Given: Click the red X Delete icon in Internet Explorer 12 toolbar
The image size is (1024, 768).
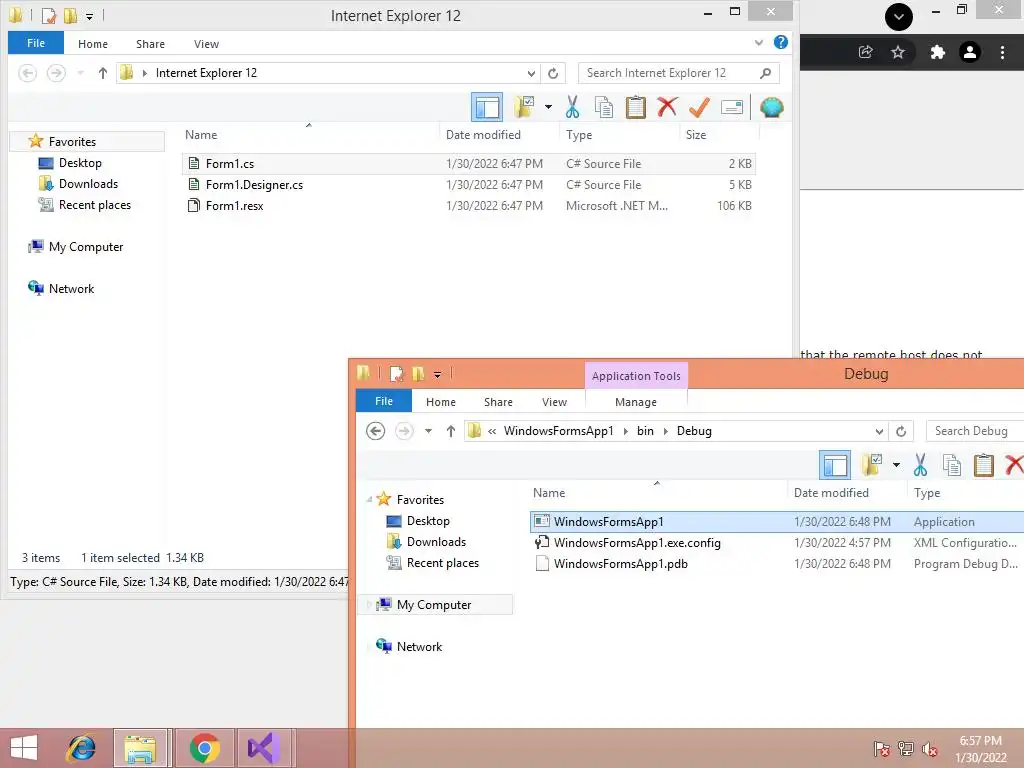Looking at the screenshot, I should coord(667,106).
